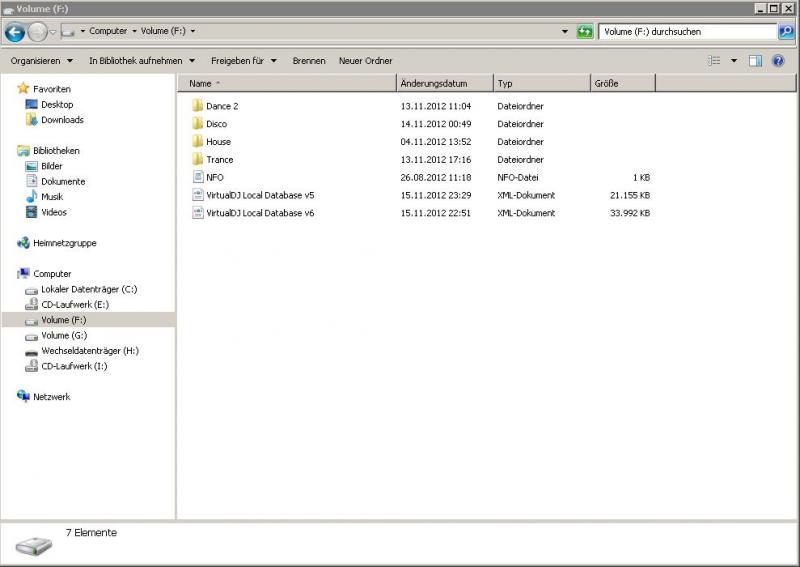Image resolution: width=800 pixels, height=567 pixels.
Task: Click Brennen in the command bar
Action: [x=309, y=61]
